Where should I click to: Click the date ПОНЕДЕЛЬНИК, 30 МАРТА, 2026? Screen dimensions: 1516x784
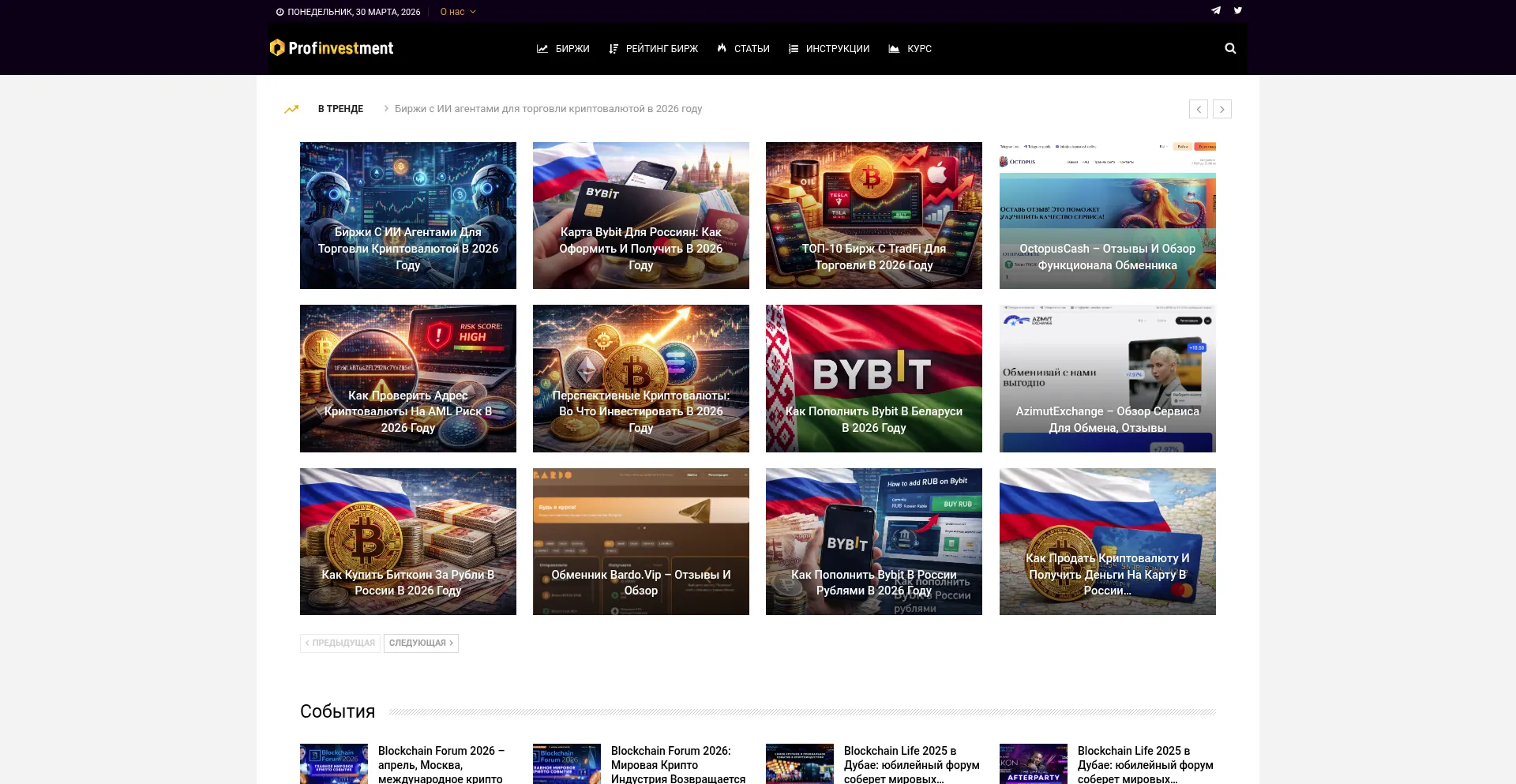(x=354, y=12)
